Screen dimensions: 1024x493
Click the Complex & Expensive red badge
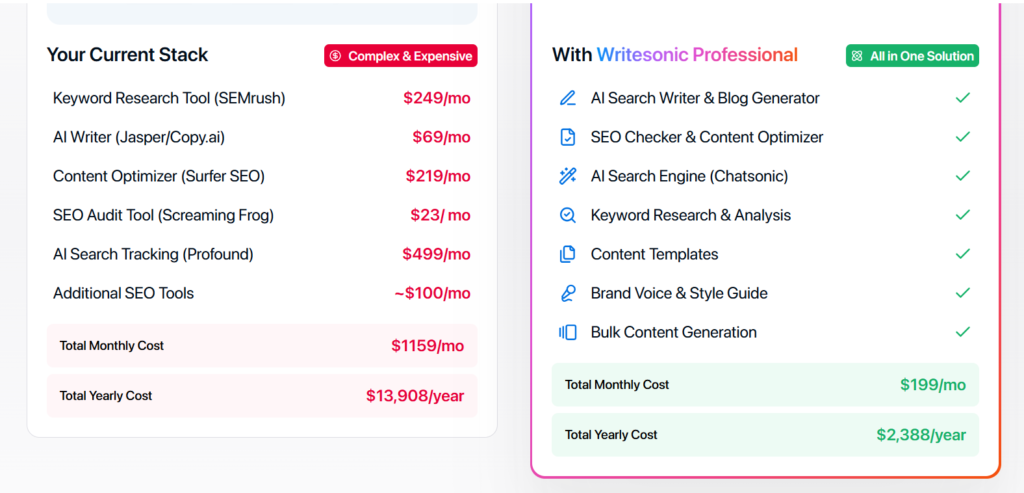(401, 56)
